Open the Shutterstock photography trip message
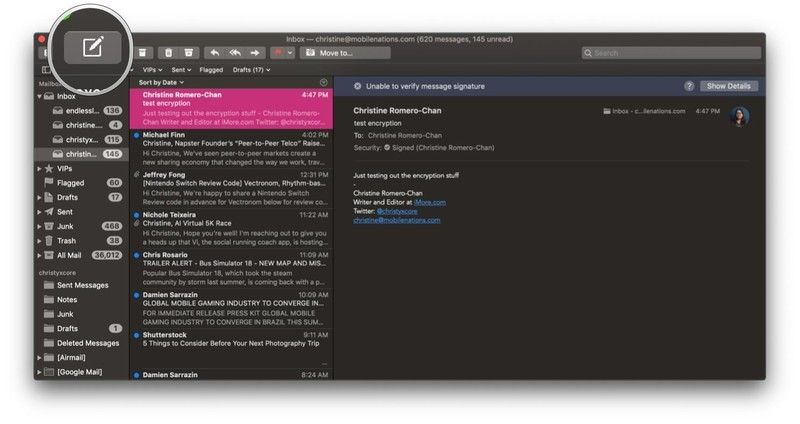Image resolution: width=800 pixels, height=424 pixels. 231,348
